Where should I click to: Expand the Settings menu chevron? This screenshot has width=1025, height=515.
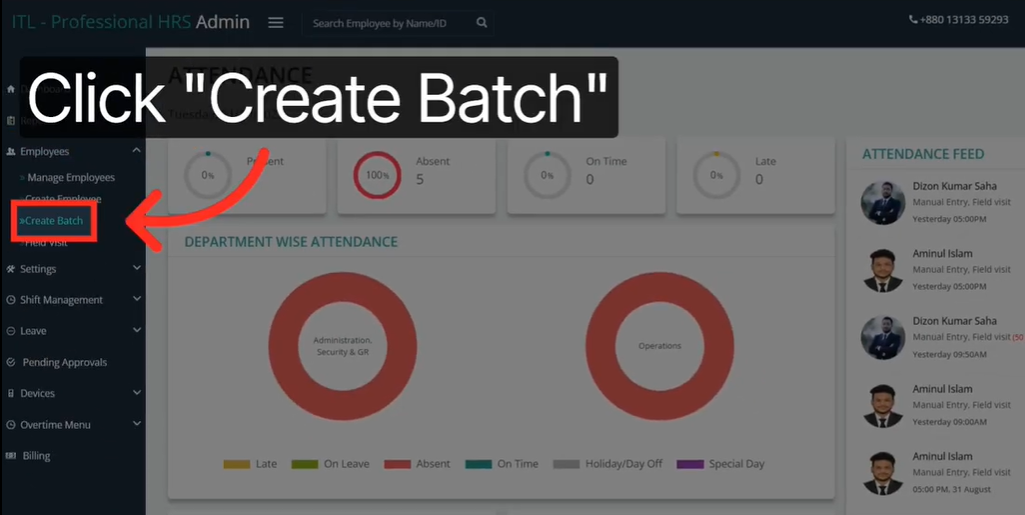[137, 269]
